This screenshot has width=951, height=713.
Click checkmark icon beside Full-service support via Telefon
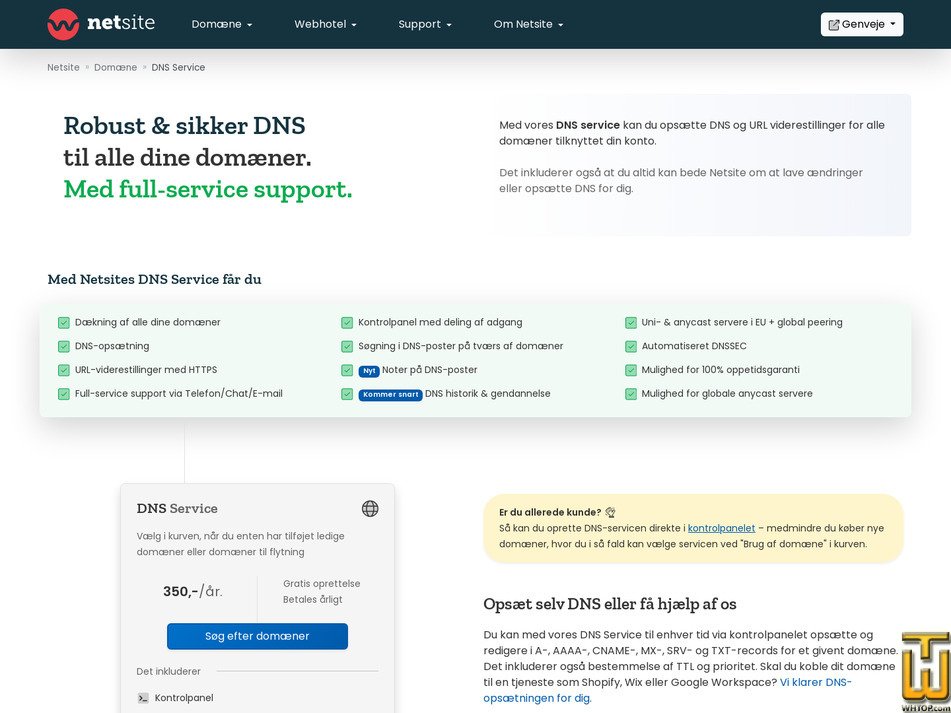[64, 394]
